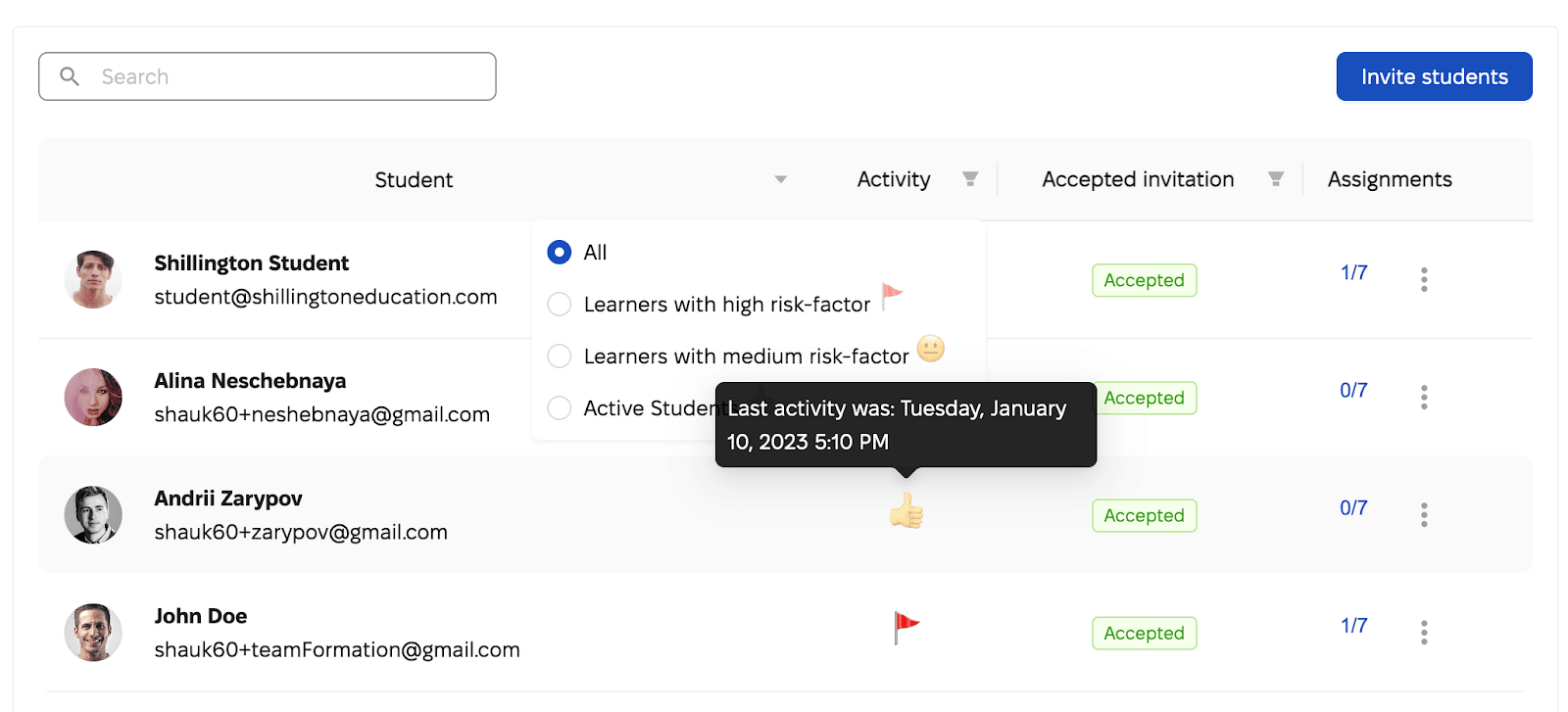Open the actions kebab menu for Alina Neschebnaya
1568x712 pixels.
[1423, 398]
